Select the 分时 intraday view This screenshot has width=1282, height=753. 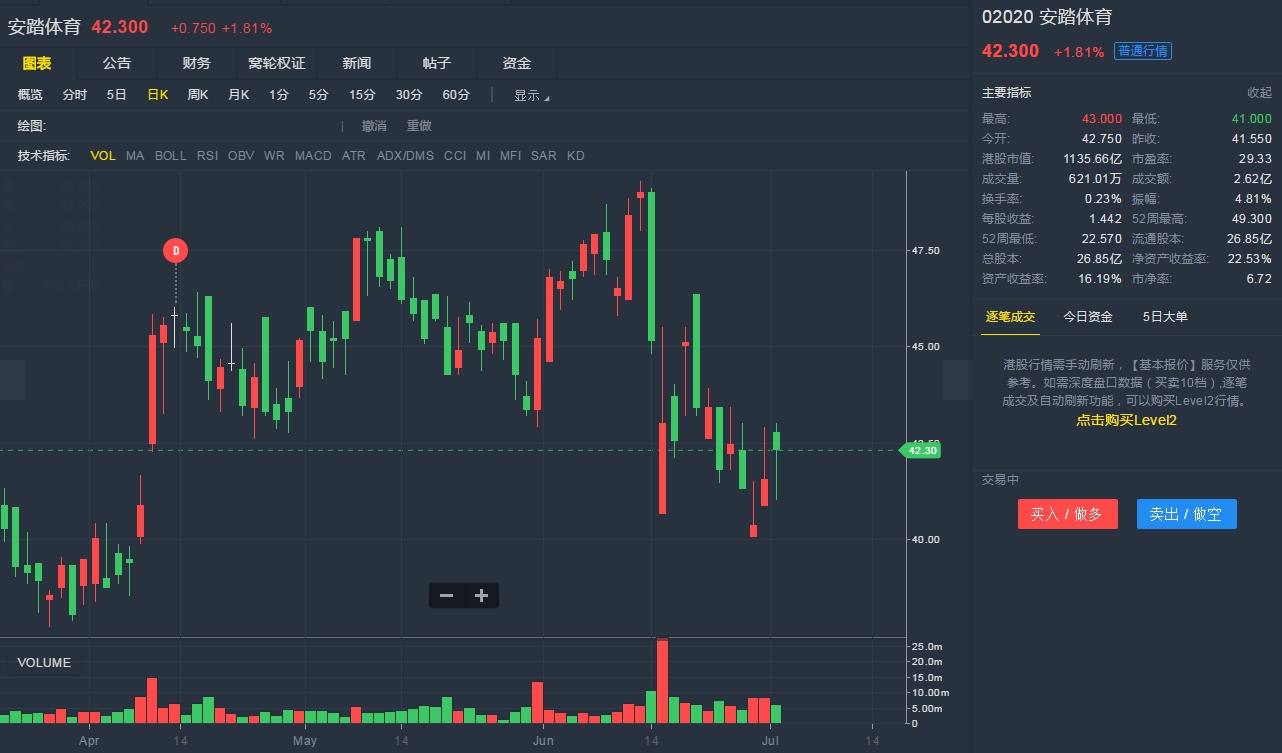click(75, 95)
